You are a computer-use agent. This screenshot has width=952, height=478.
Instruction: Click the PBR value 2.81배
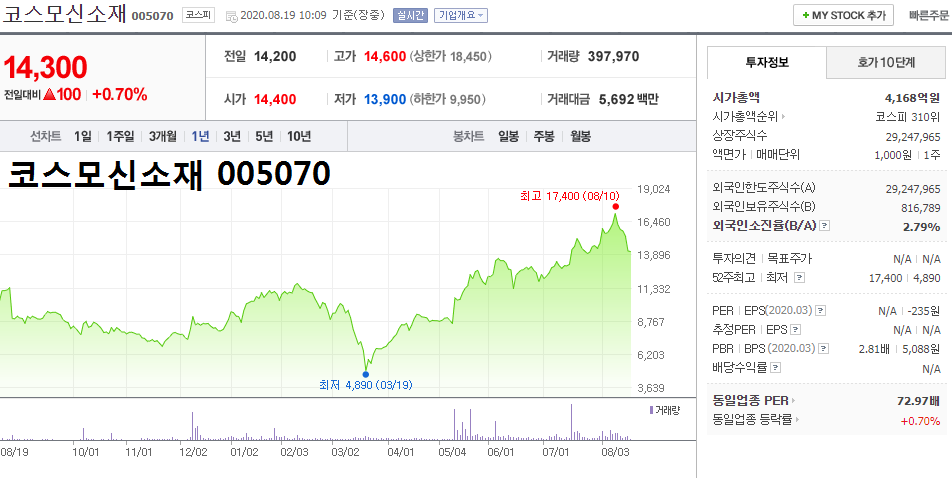tap(874, 349)
